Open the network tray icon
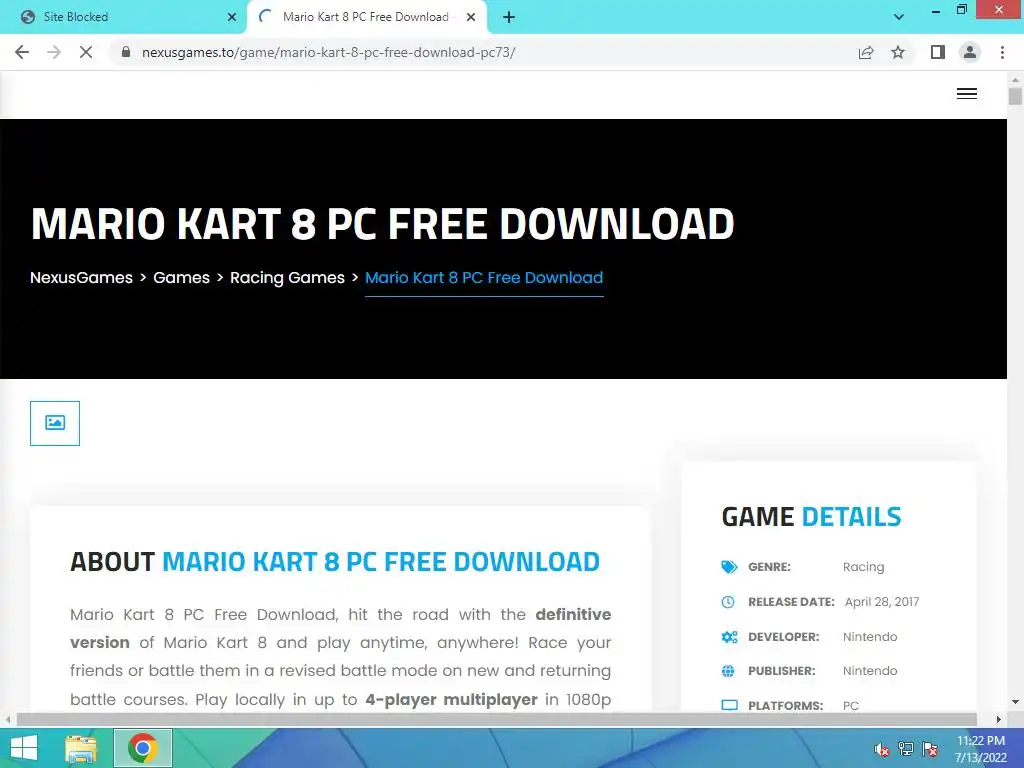Screen dimensions: 1024x768 coord(906,748)
